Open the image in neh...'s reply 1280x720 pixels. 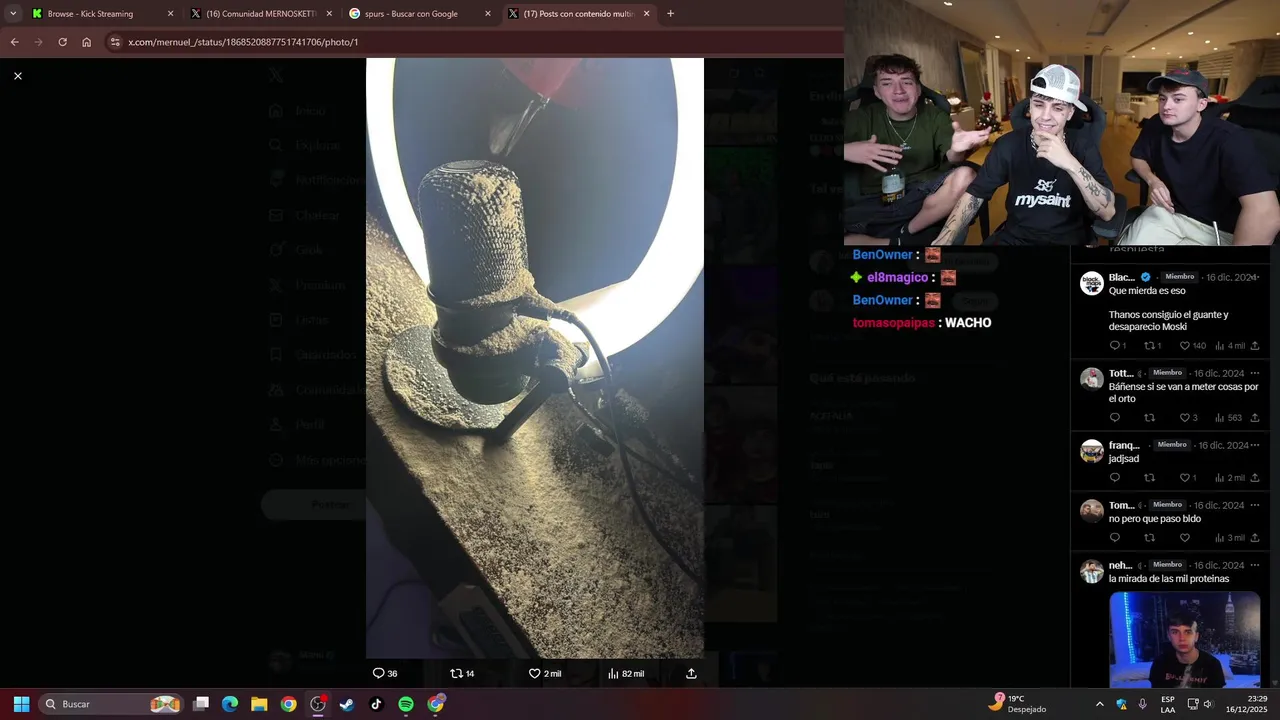[1184, 640]
